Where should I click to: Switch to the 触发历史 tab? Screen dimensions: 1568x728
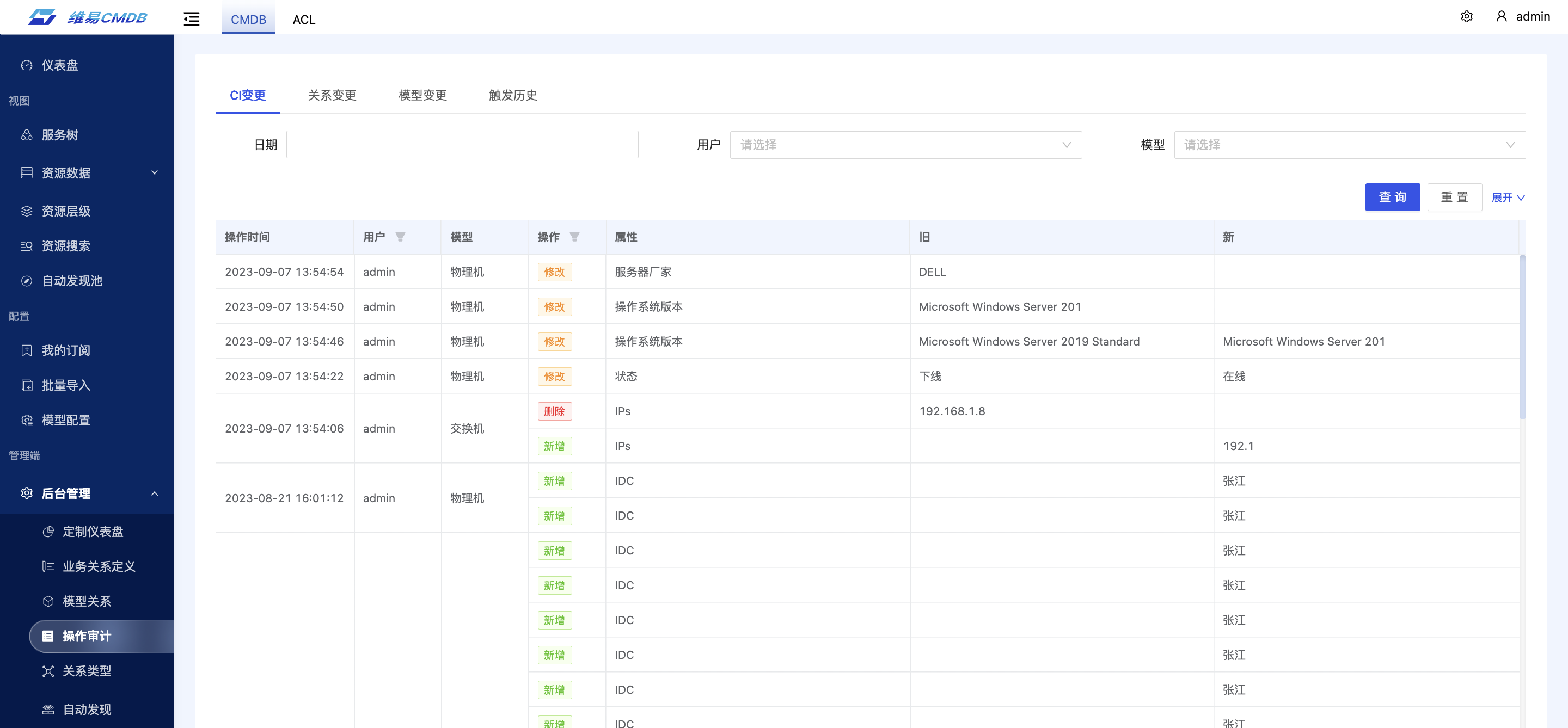pos(512,95)
